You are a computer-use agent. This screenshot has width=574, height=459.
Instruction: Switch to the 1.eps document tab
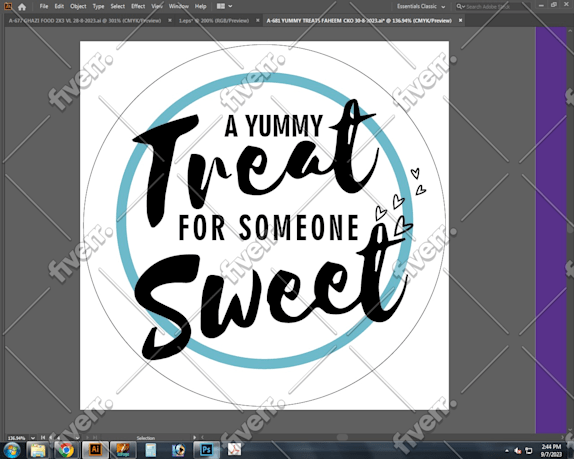pyautogui.click(x=214, y=20)
